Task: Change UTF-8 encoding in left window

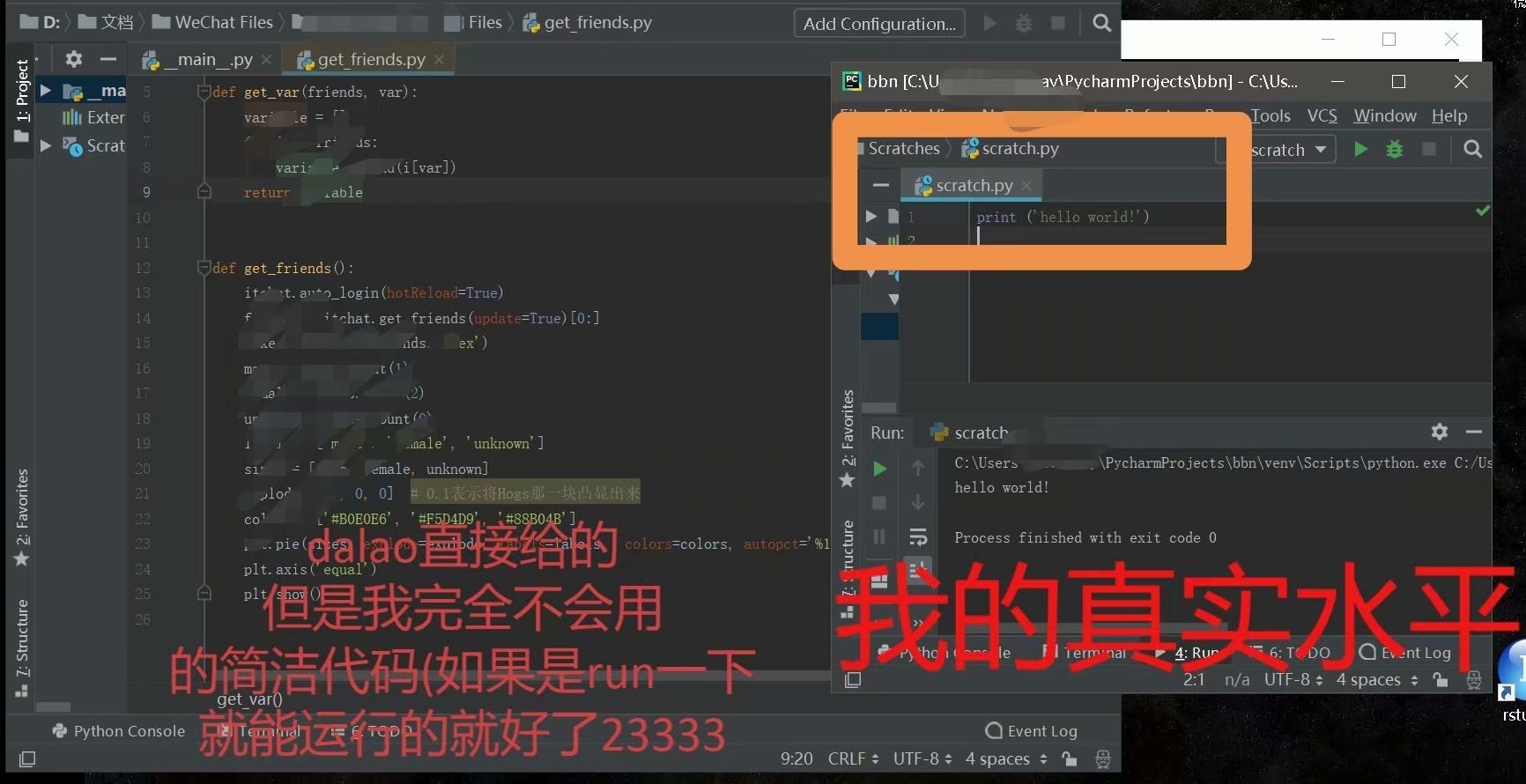Action: tap(922, 758)
